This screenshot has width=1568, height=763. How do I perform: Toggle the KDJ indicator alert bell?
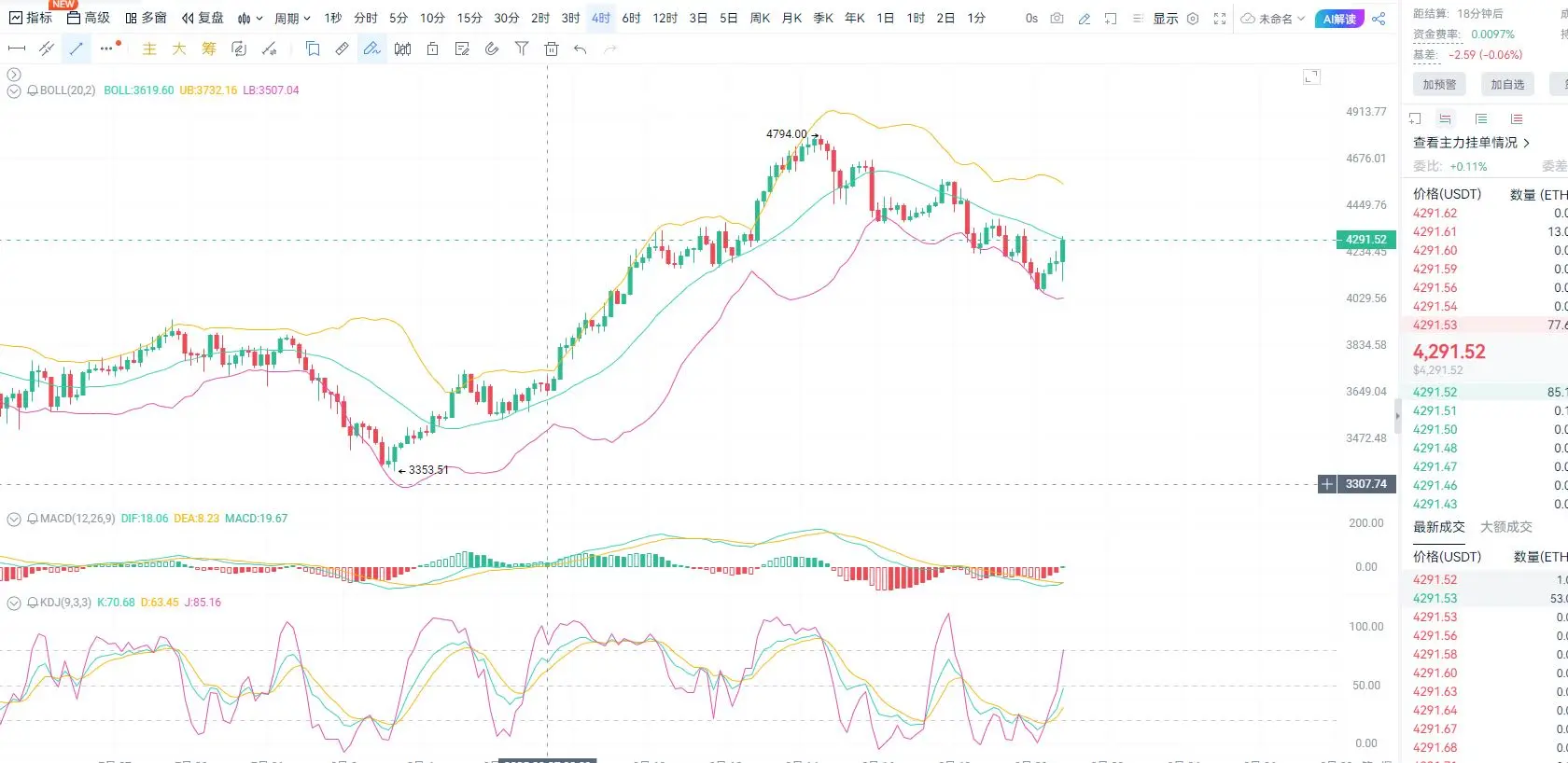(33, 603)
